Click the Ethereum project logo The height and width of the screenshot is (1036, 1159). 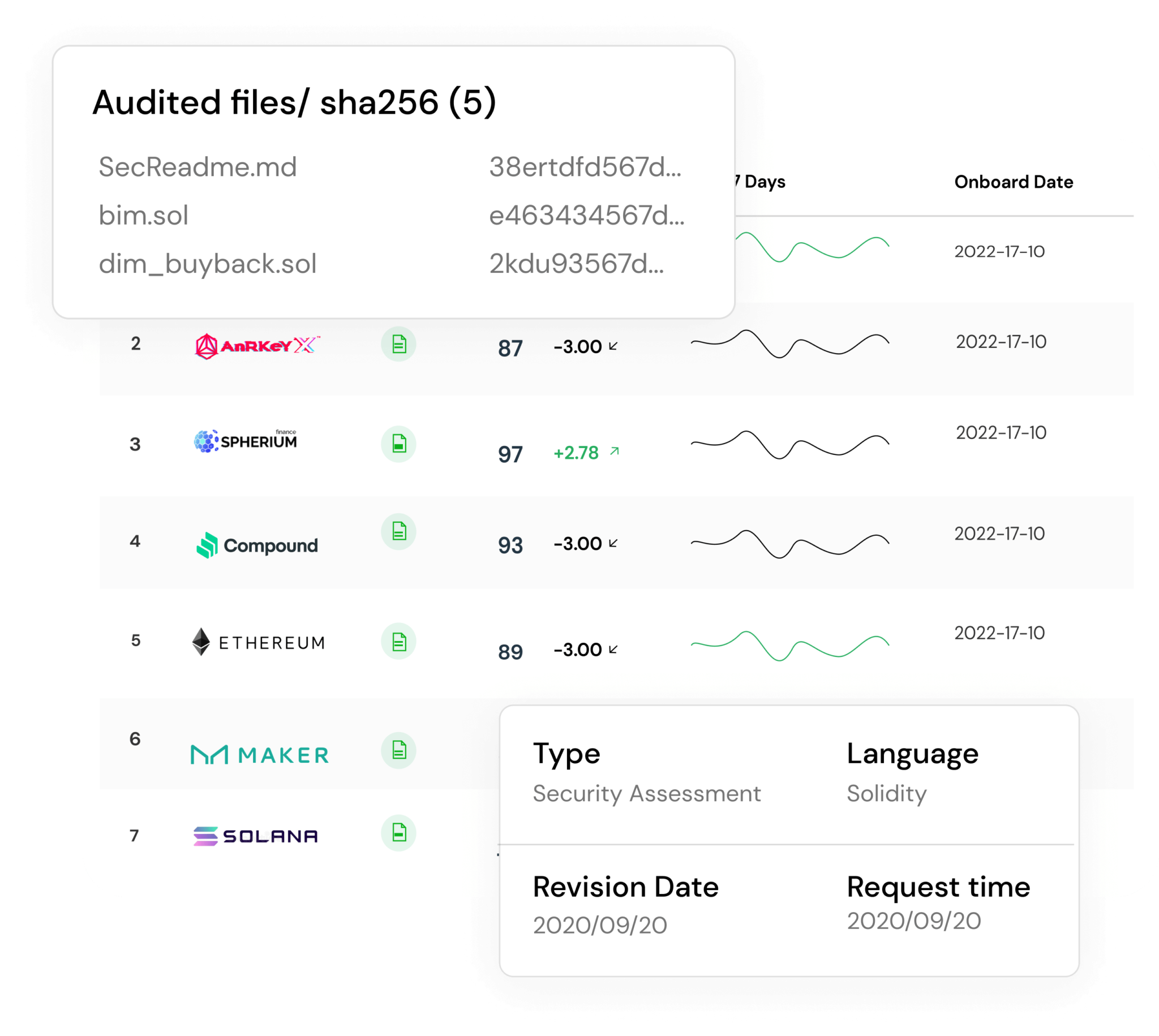click(259, 642)
